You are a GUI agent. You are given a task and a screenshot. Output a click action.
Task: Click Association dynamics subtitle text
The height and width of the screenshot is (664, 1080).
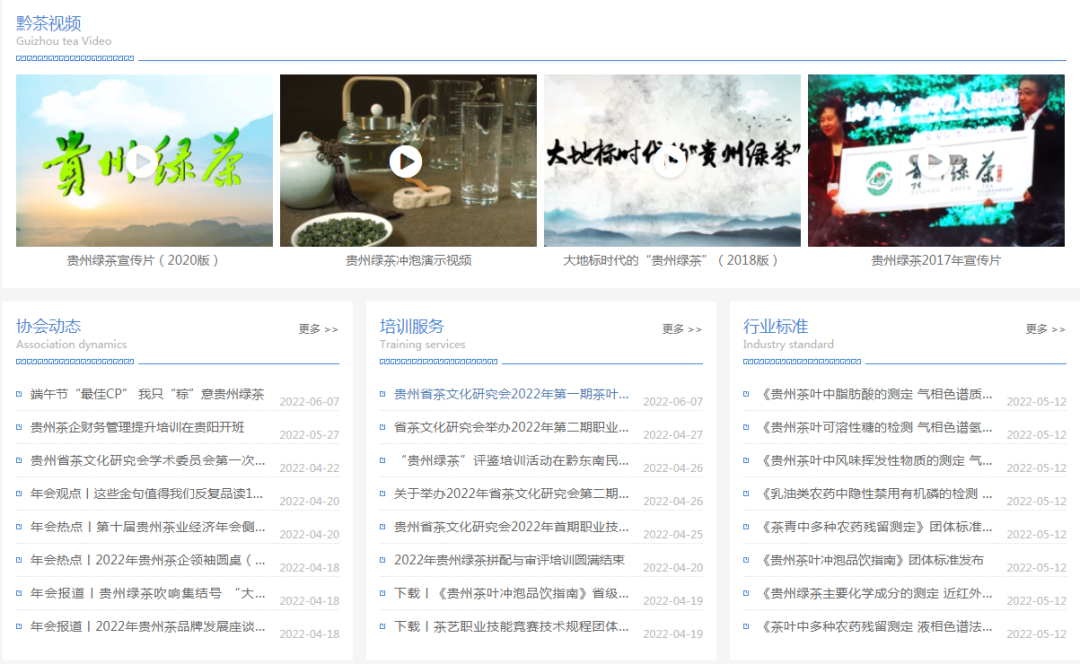[x=72, y=344]
